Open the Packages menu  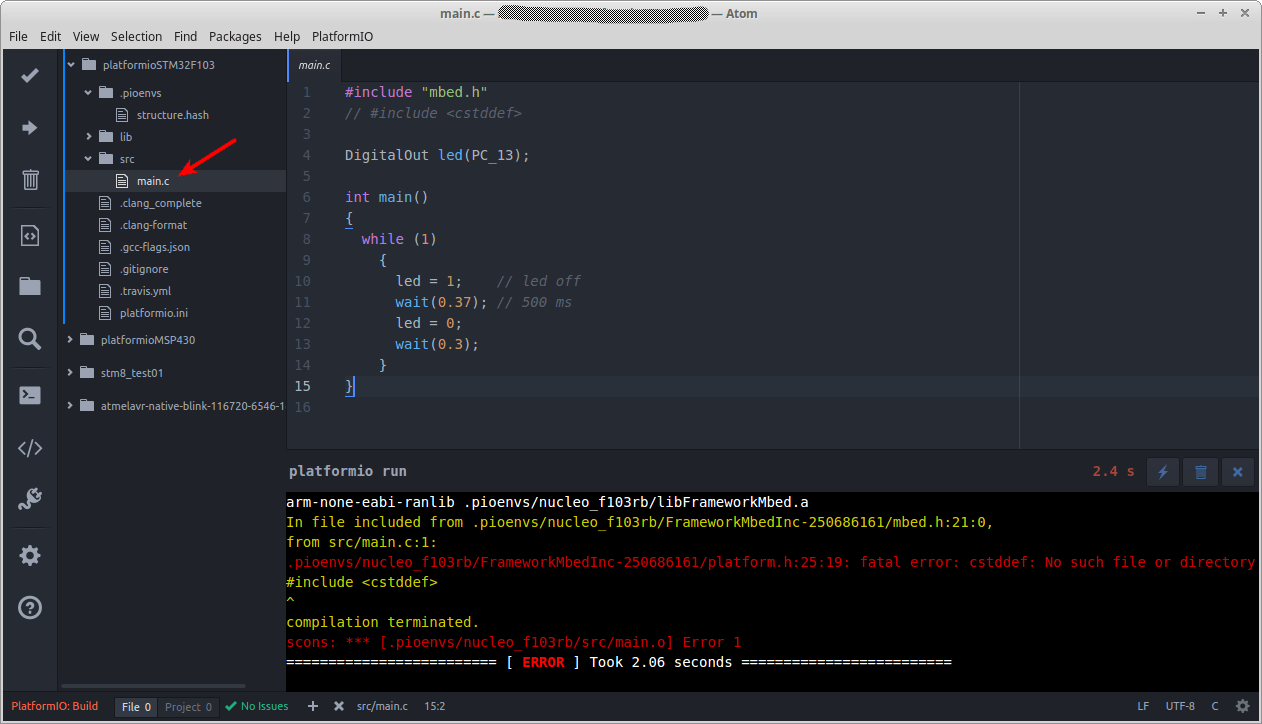point(235,36)
